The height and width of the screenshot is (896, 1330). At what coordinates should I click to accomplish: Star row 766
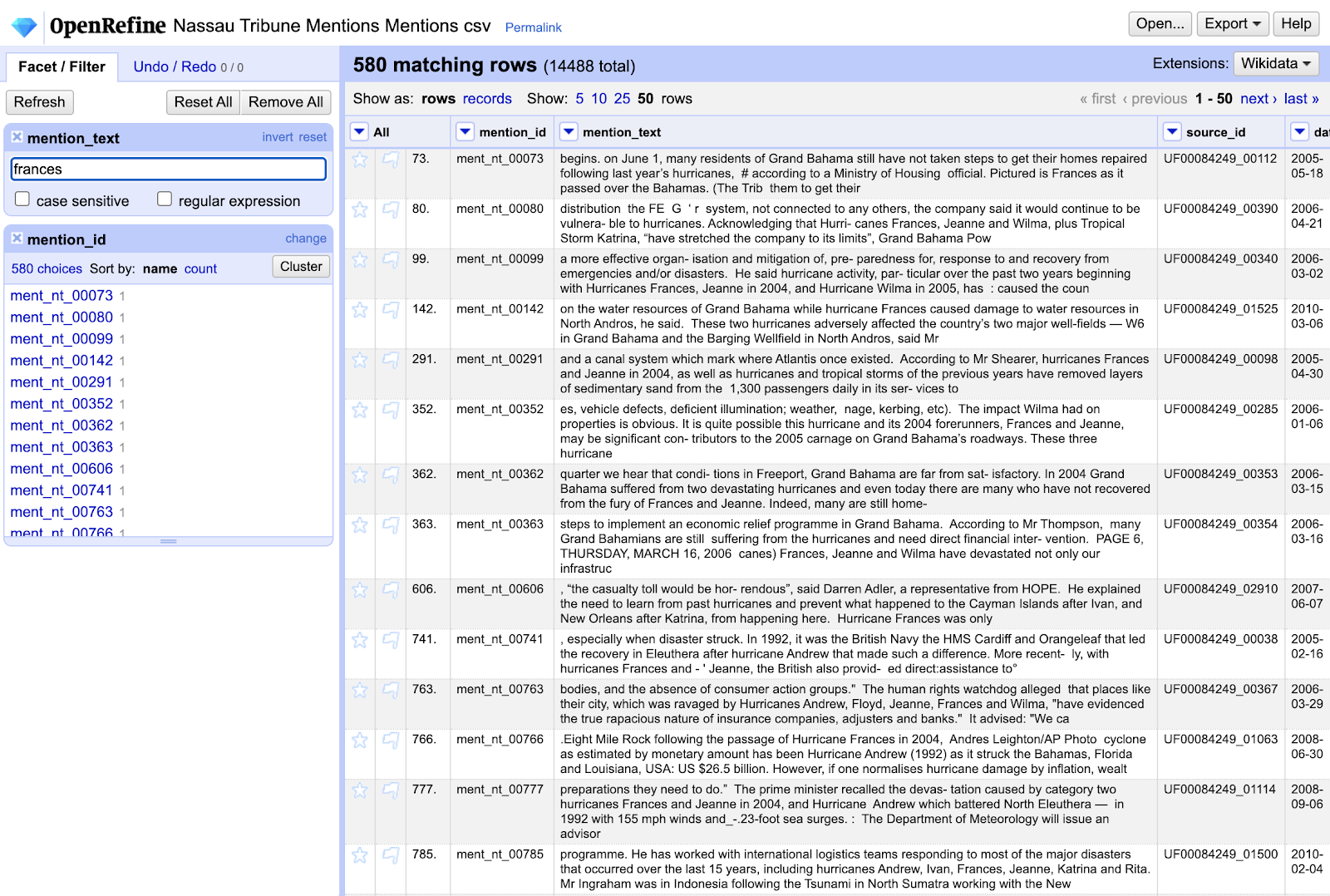tap(360, 741)
